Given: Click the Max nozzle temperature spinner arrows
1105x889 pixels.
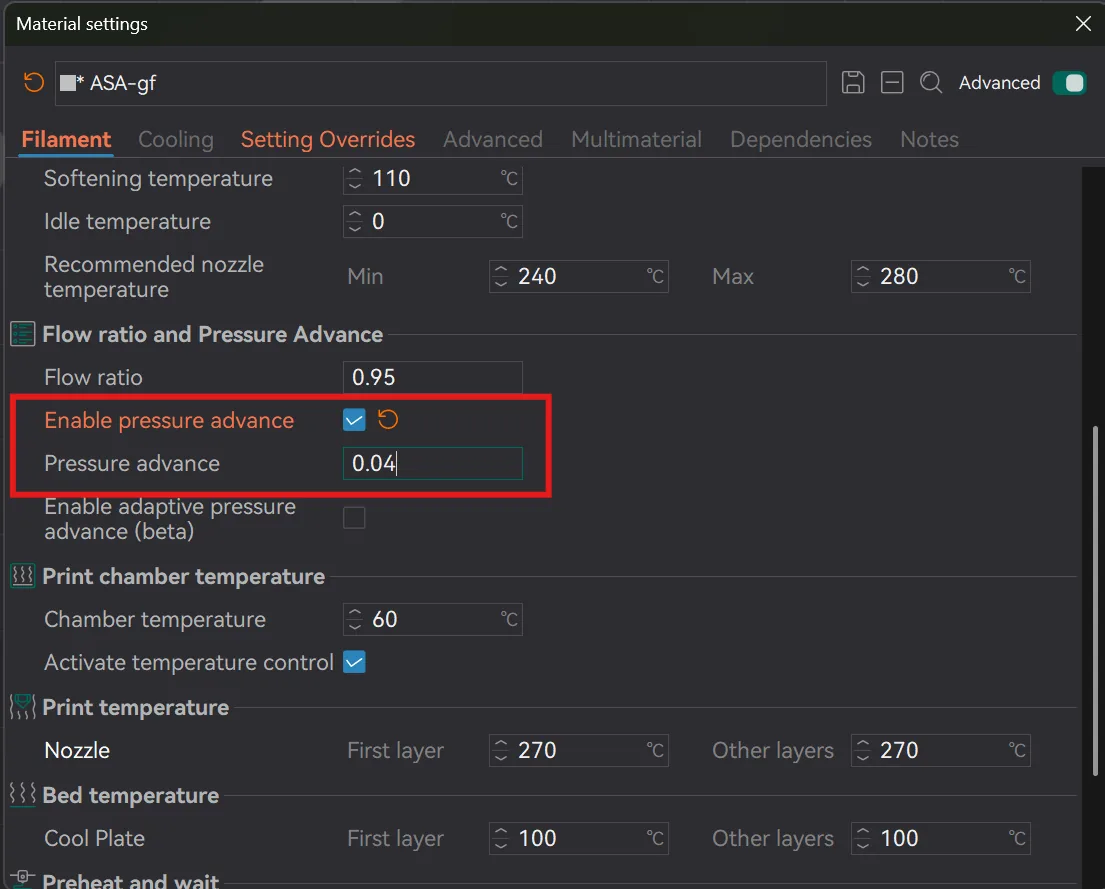Looking at the screenshot, I should tap(863, 276).
